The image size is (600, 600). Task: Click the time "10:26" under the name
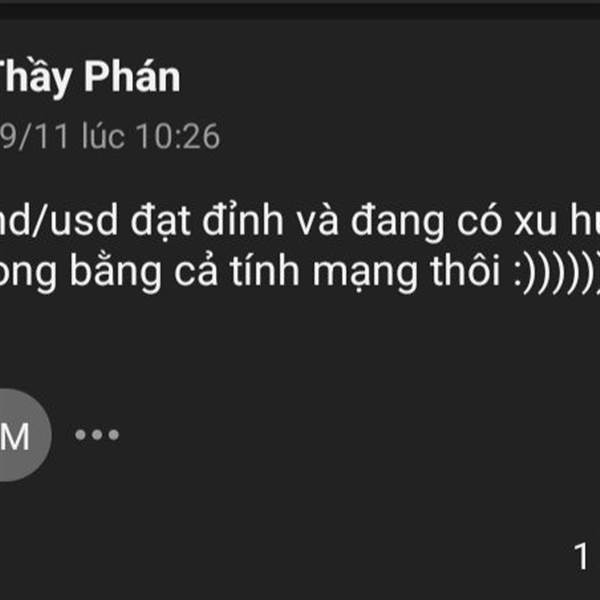[178, 137]
